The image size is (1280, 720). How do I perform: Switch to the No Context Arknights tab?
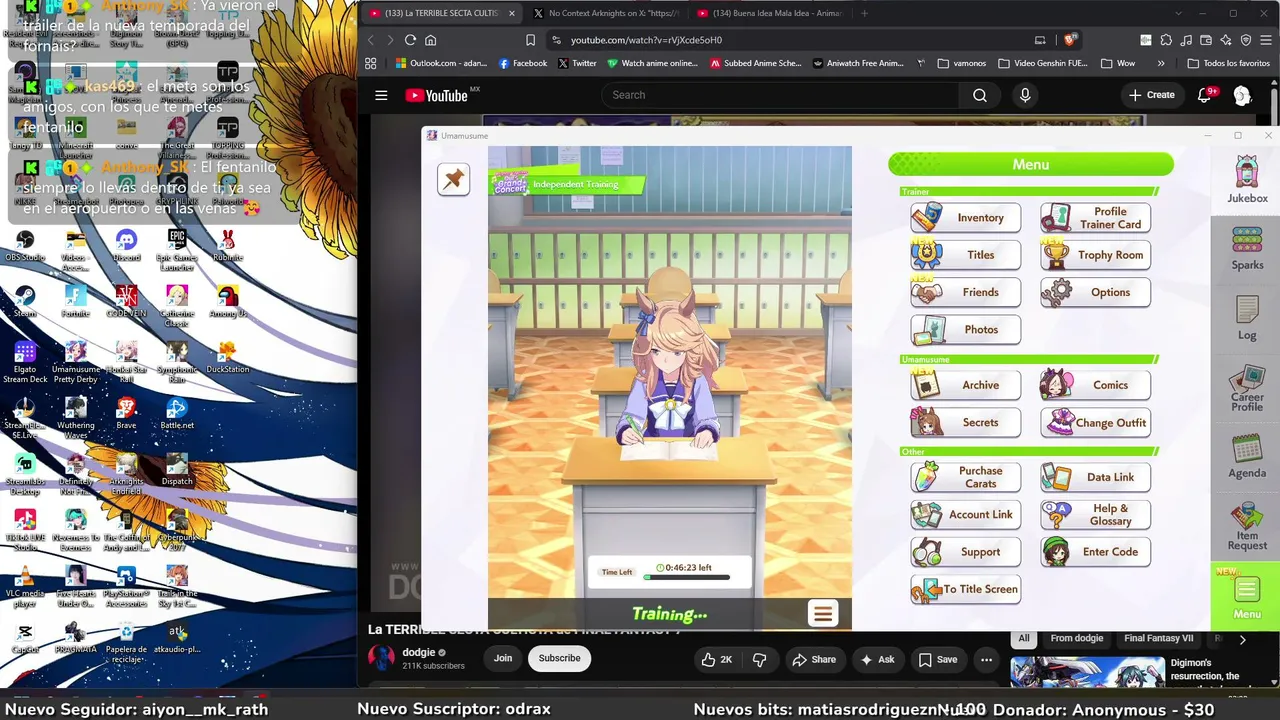tap(606, 13)
